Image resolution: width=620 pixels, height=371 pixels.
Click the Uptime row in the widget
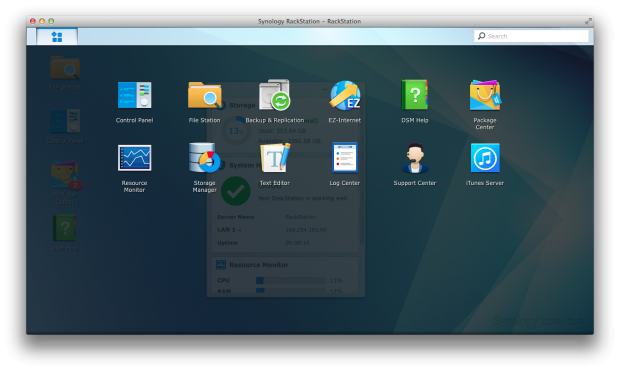pos(285,243)
